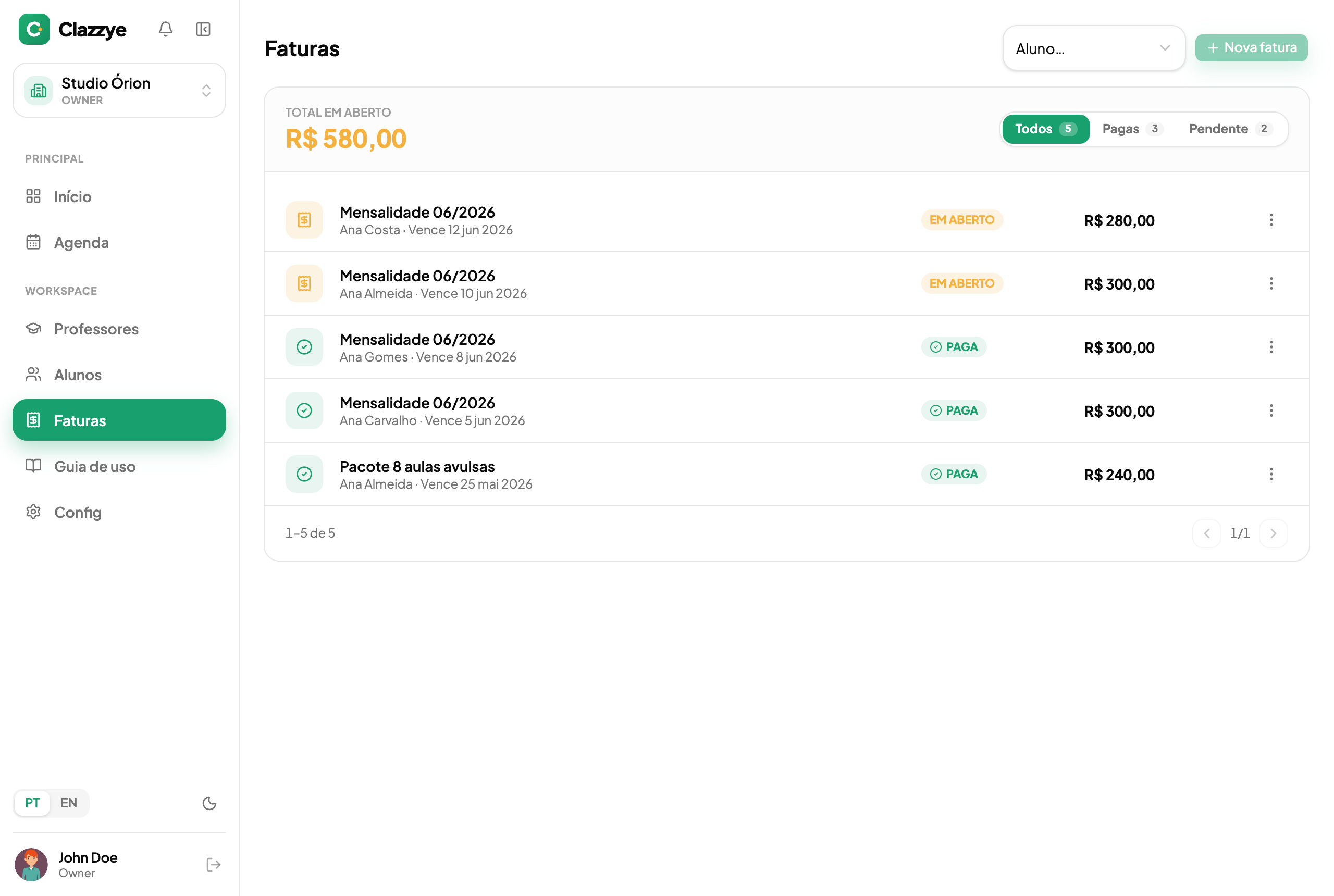Click 'Ana Carvalho · Vence 5 jun 2026' text
1334x896 pixels.
(432, 420)
